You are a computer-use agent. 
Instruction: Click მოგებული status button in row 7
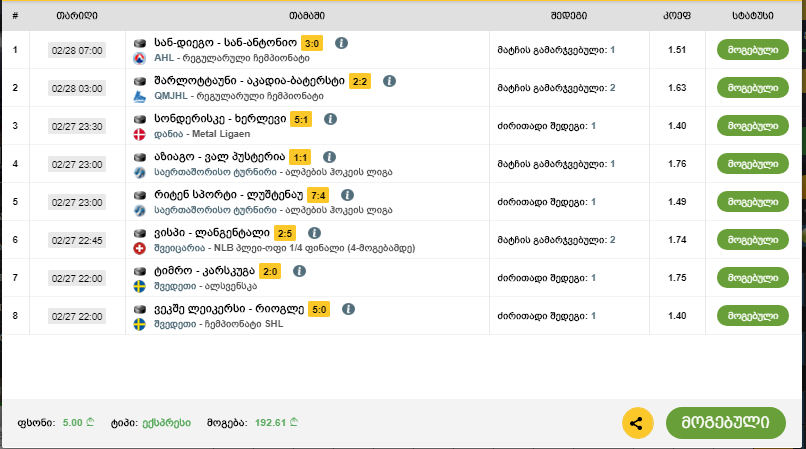click(x=753, y=278)
